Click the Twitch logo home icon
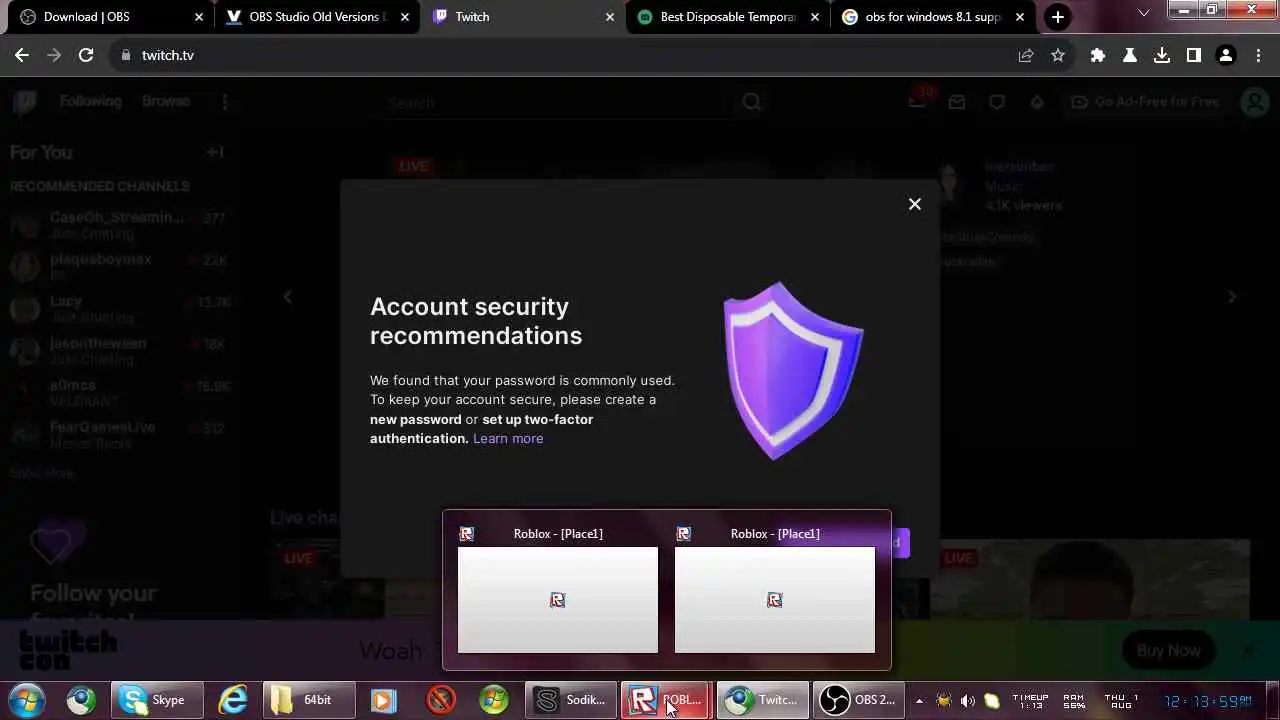Screen dimensions: 1280x720 25,101
